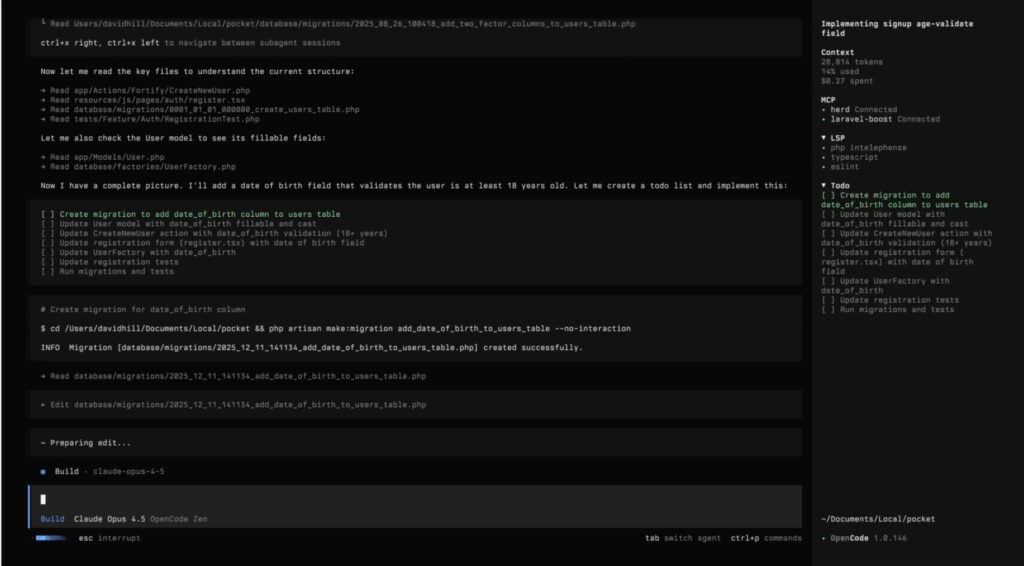Click 'Read database/factories/UserFactory.php' line

click(138, 166)
